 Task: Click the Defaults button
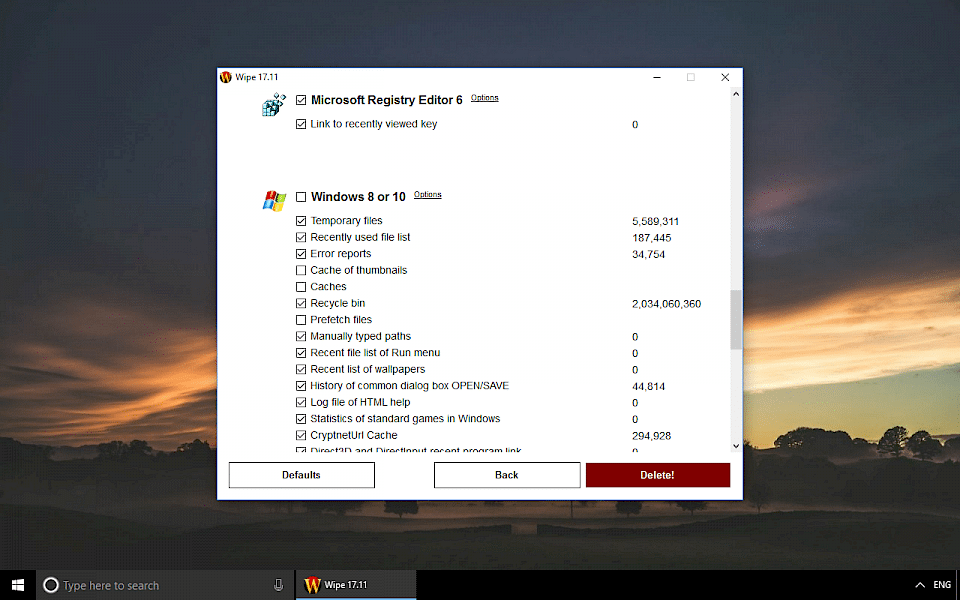point(301,475)
